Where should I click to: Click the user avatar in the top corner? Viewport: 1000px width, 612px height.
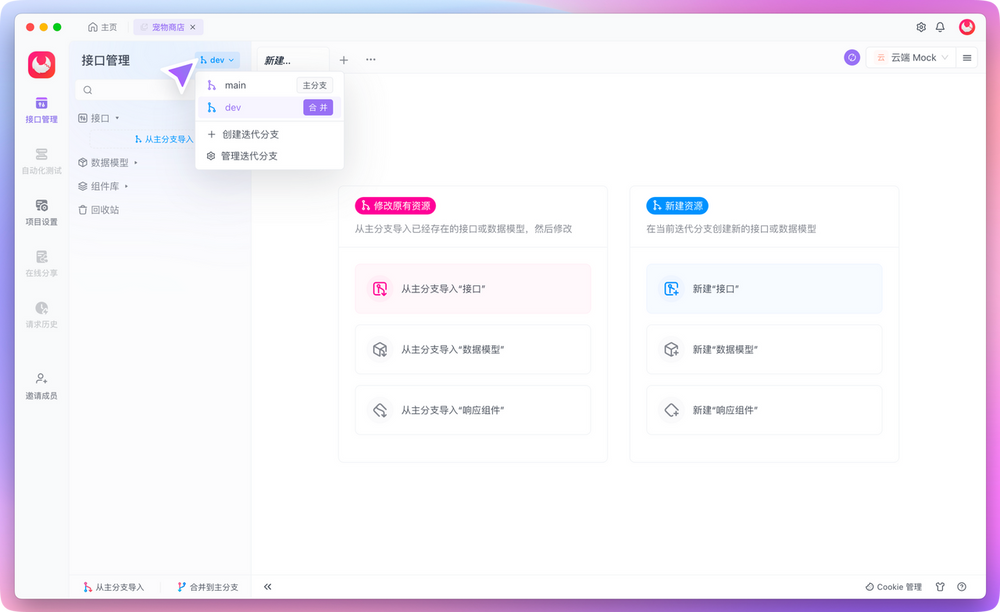[x=966, y=27]
